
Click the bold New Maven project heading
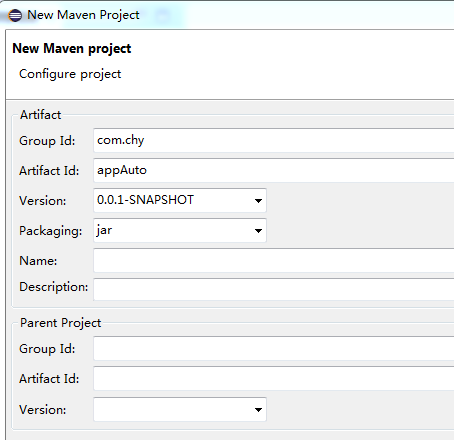pyautogui.click(x=72, y=49)
